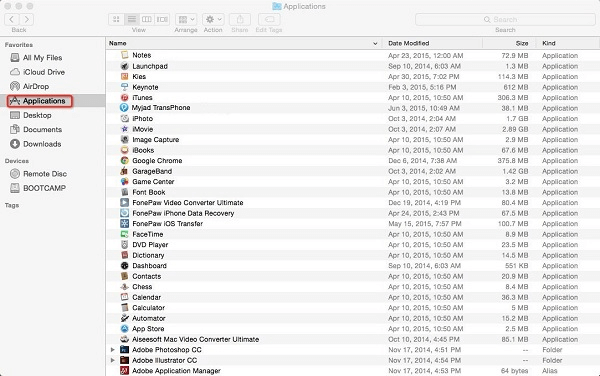Click the Adobe Application Manager icon
Viewport: 600px width, 376px height.
click(x=124, y=371)
